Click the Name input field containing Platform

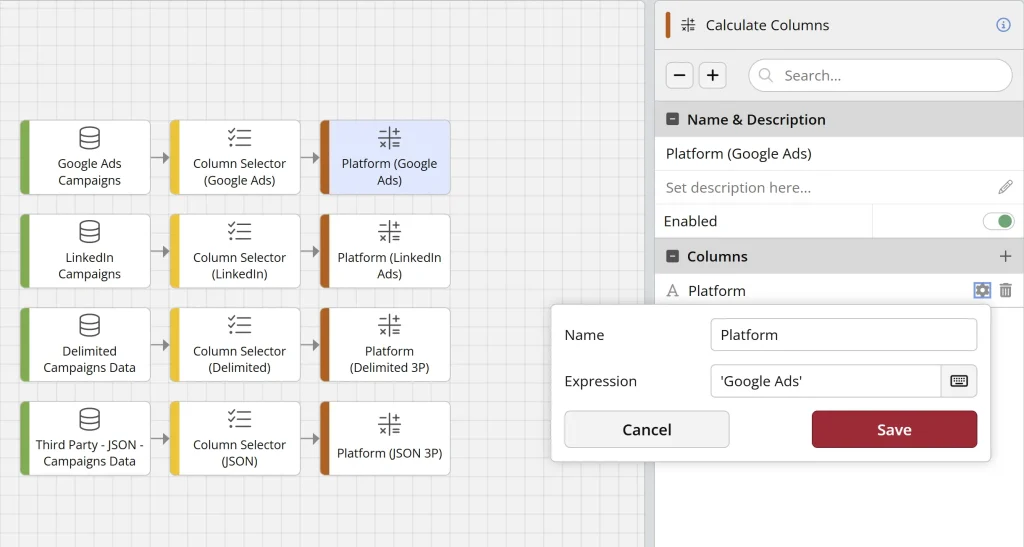tap(844, 335)
